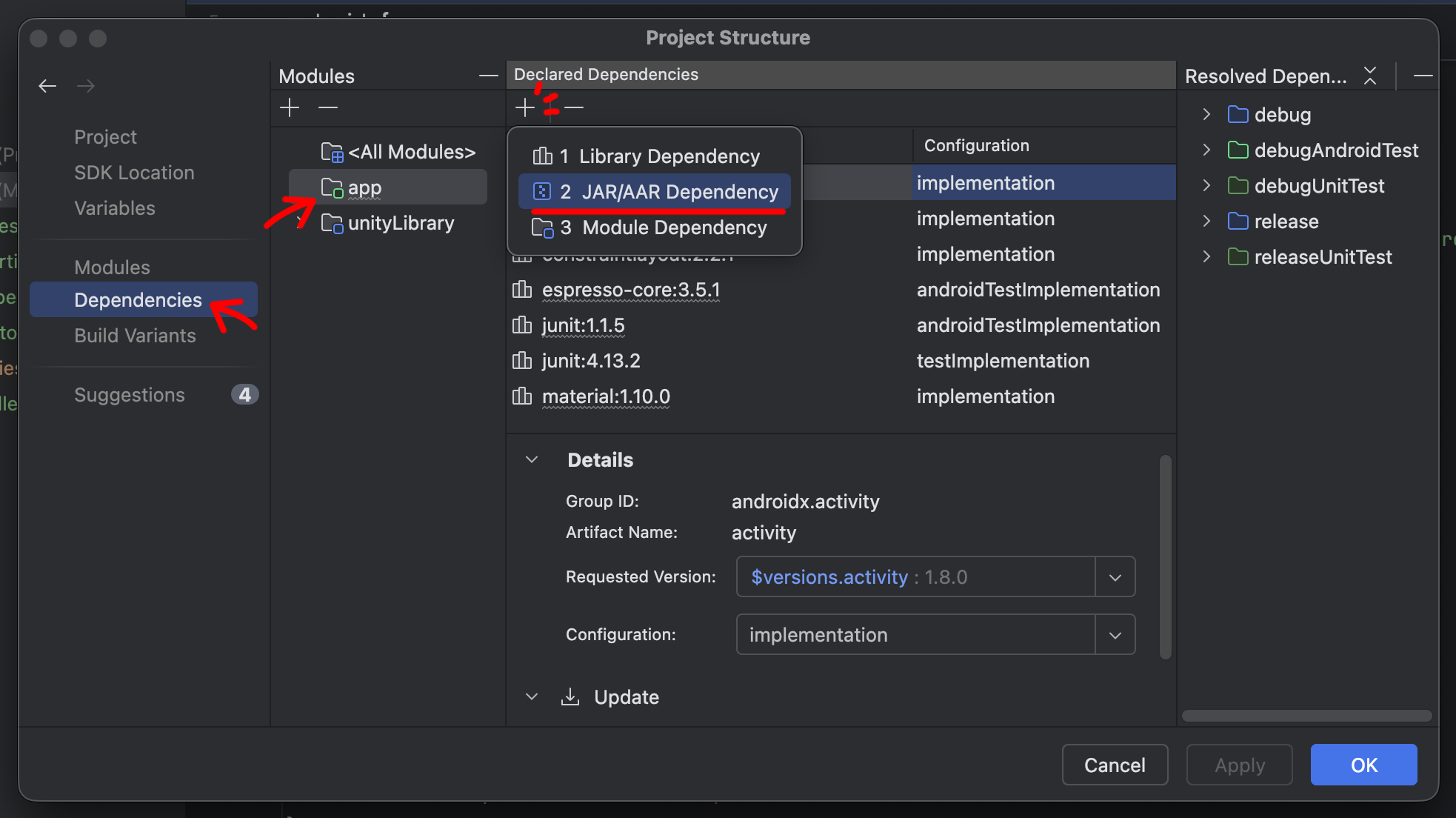Viewport: 1456px width, 818px height.
Task: Click the add dependency plus icon
Action: tap(524, 107)
